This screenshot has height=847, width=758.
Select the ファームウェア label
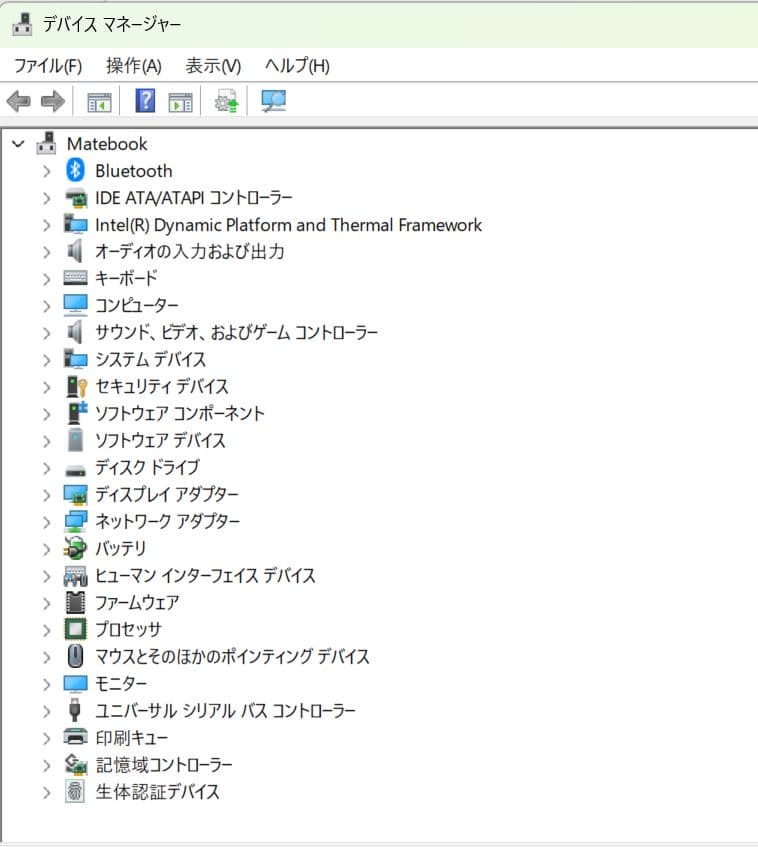[x=137, y=602]
